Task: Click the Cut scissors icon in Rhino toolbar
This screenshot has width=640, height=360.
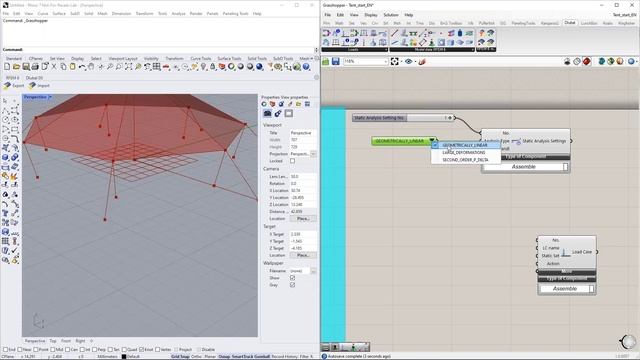Action: (54, 67)
